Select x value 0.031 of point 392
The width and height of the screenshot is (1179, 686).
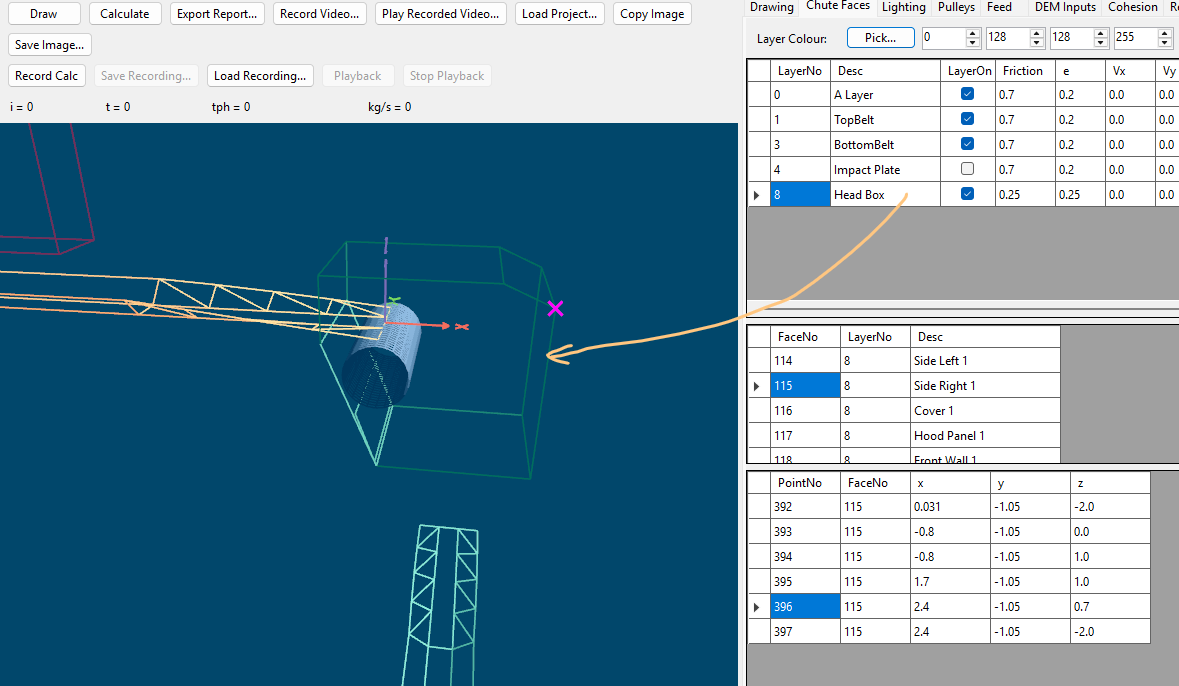pos(950,507)
